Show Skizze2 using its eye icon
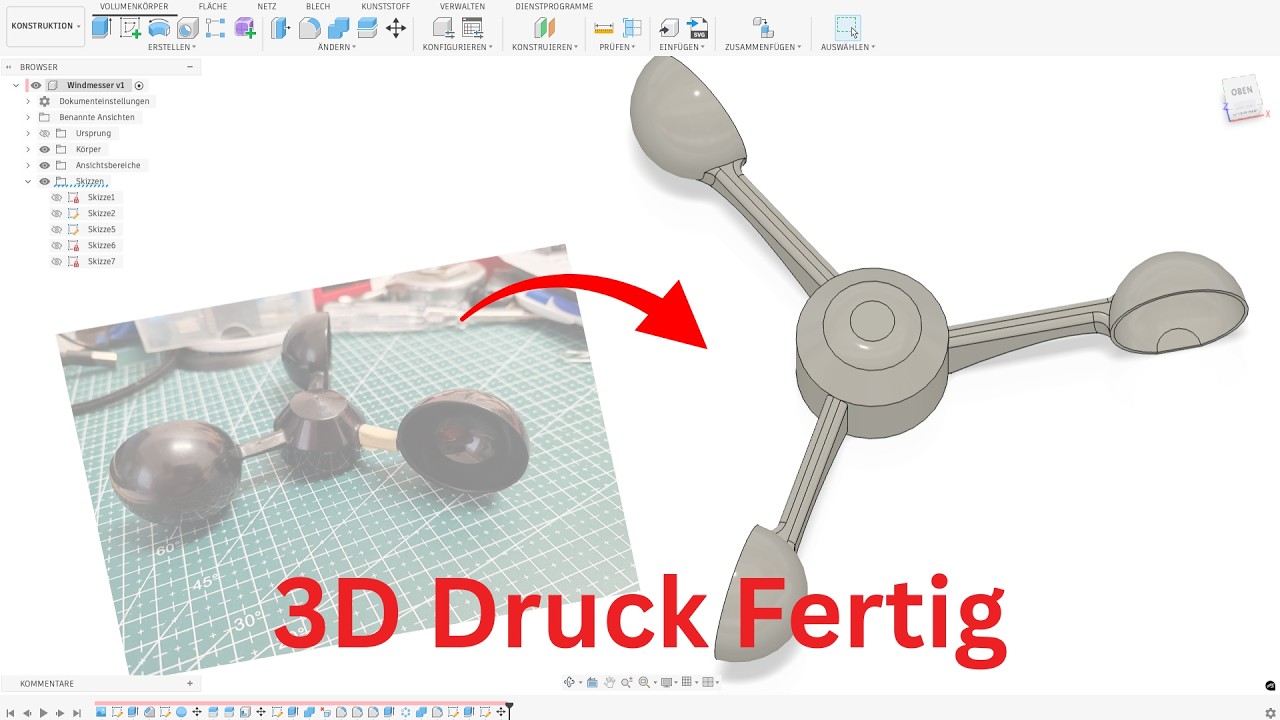Viewport: 1280px width, 720px height. (x=56, y=213)
